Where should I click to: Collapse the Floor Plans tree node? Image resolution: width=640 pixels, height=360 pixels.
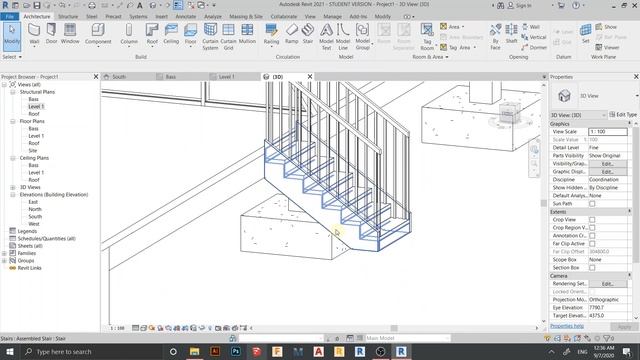[x=13, y=121]
